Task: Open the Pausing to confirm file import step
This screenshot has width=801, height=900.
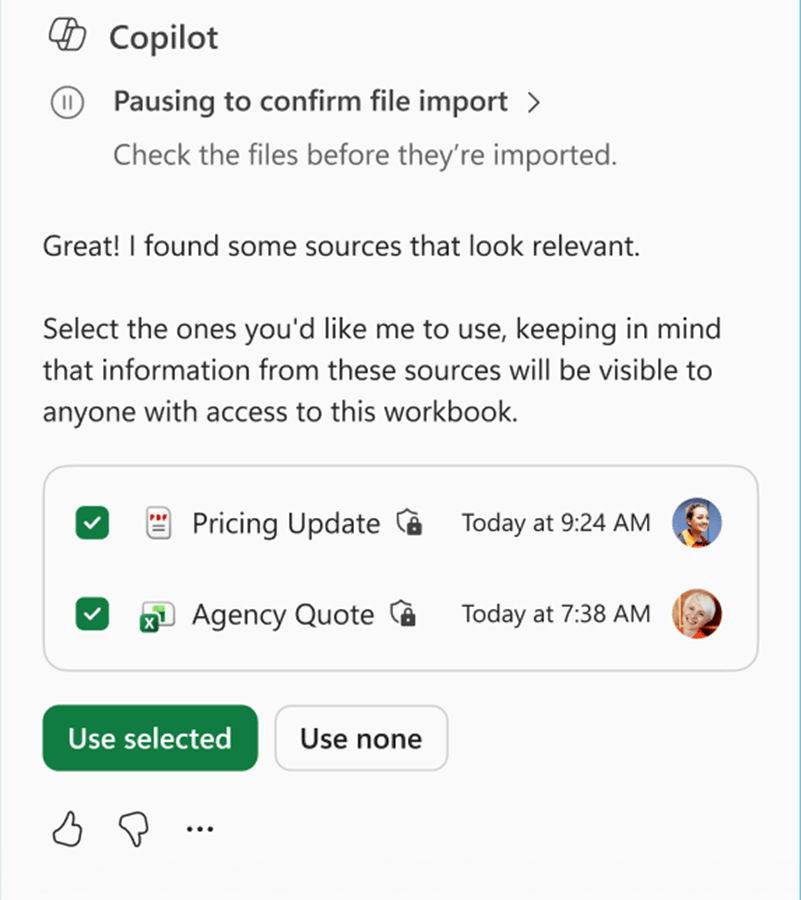Action: click(310, 102)
